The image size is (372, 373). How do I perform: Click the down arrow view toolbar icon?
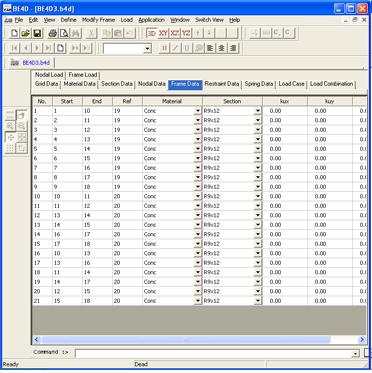209,33
